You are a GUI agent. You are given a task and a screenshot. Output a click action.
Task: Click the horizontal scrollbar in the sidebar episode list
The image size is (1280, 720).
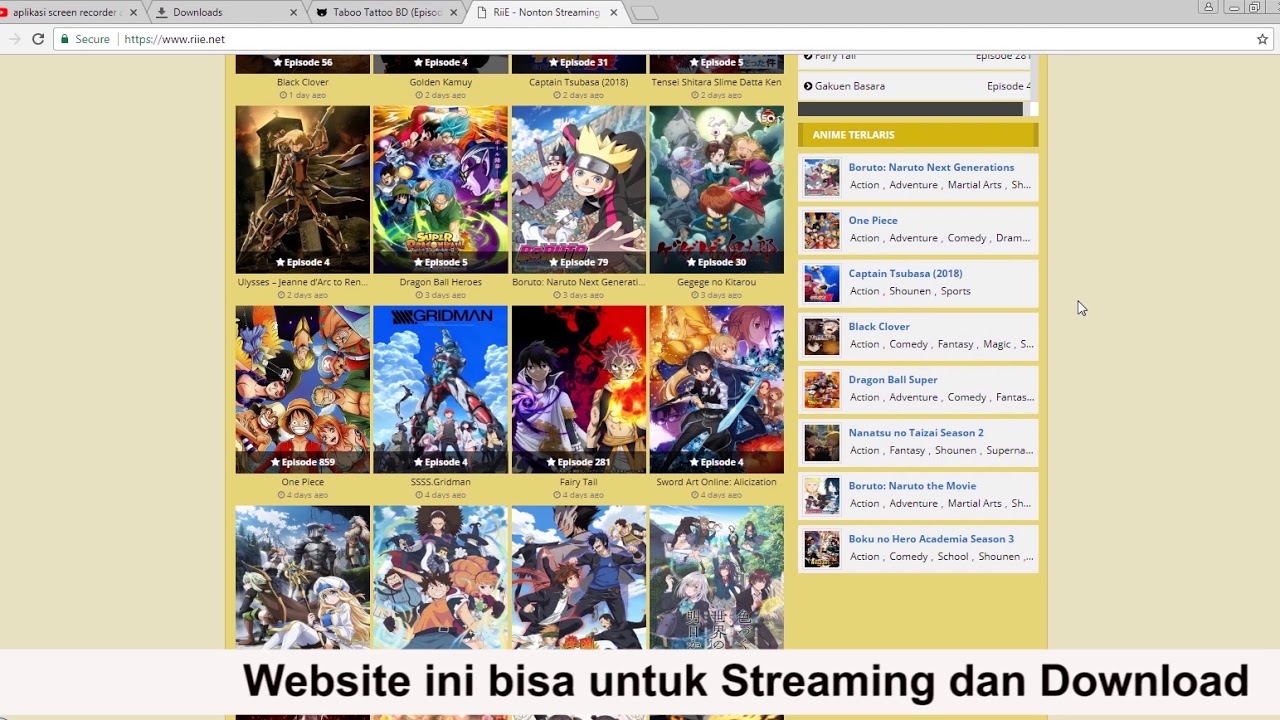click(x=910, y=109)
